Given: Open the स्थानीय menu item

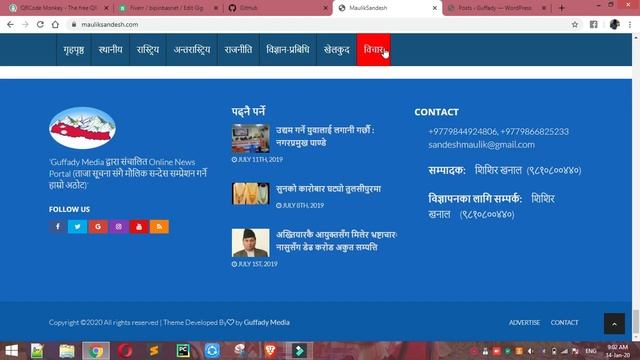Looking at the screenshot, I should coord(110,50).
